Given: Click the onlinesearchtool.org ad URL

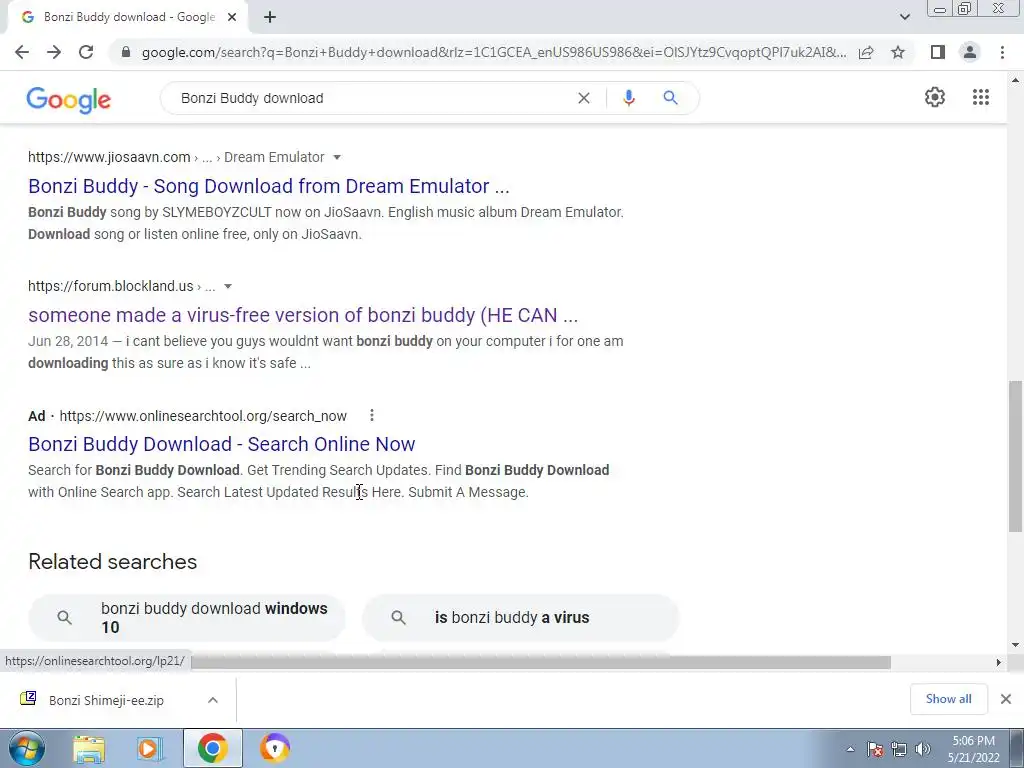Looking at the screenshot, I should tap(203, 416).
